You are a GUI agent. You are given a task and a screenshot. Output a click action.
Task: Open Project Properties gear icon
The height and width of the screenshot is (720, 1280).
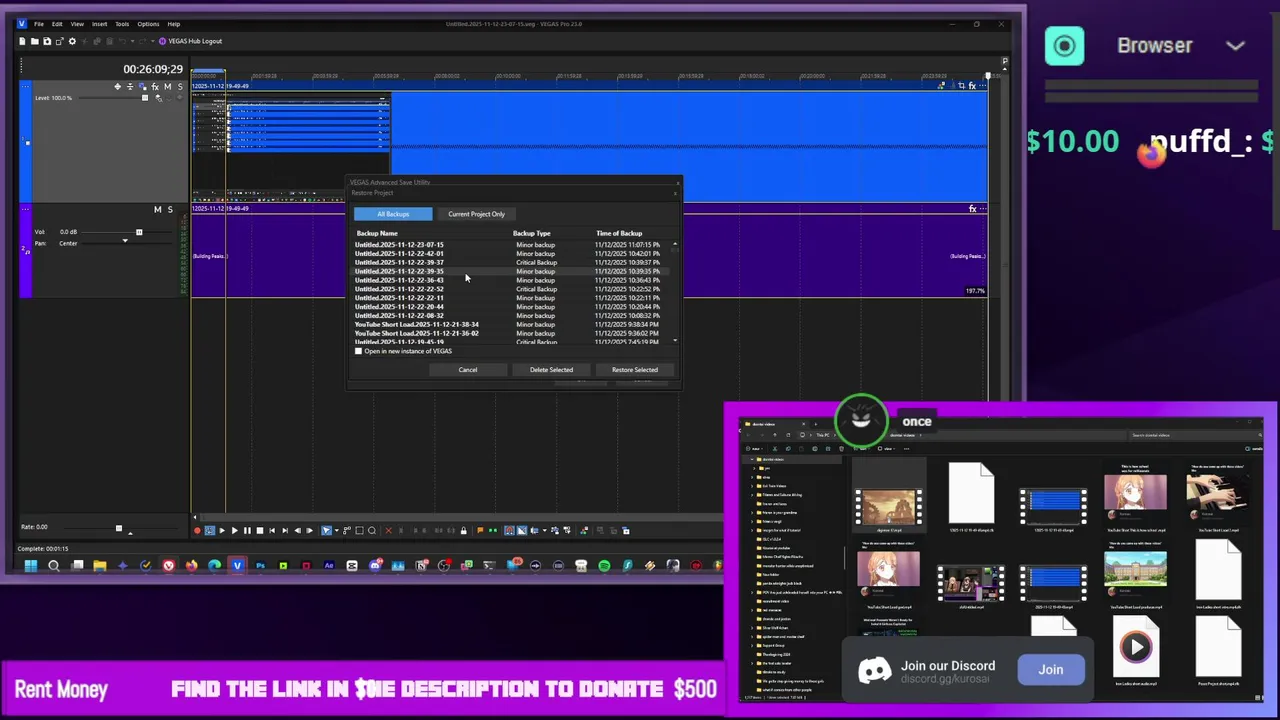pyautogui.click(x=72, y=41)
